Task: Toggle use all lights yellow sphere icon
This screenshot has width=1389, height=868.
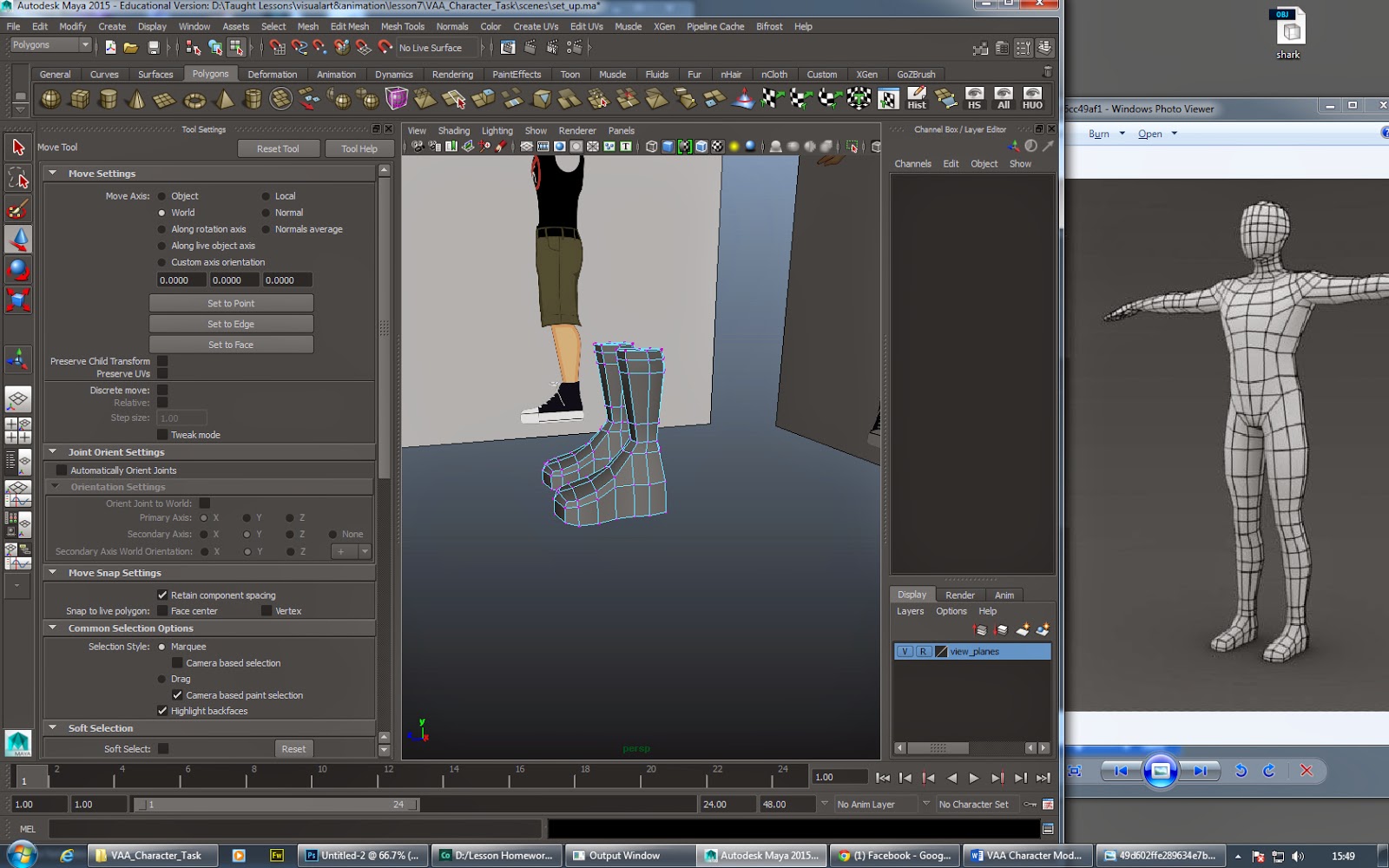Action: pyautogui.click(x=734, y=147)
